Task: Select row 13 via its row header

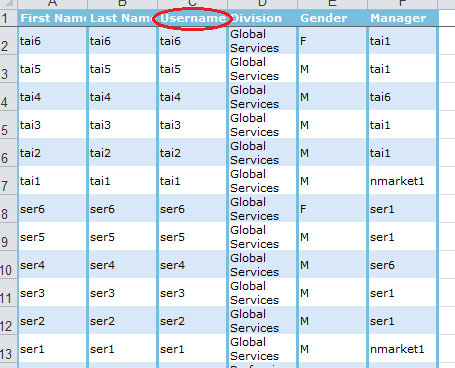Action: click(8, 348)
